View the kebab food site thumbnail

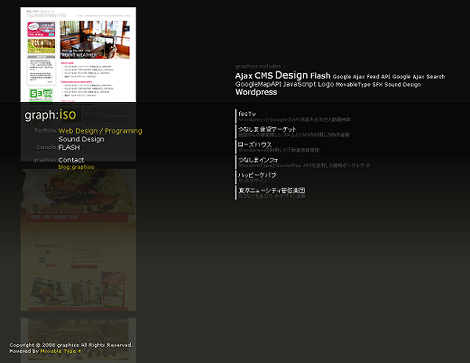click(x=78, y=240)
